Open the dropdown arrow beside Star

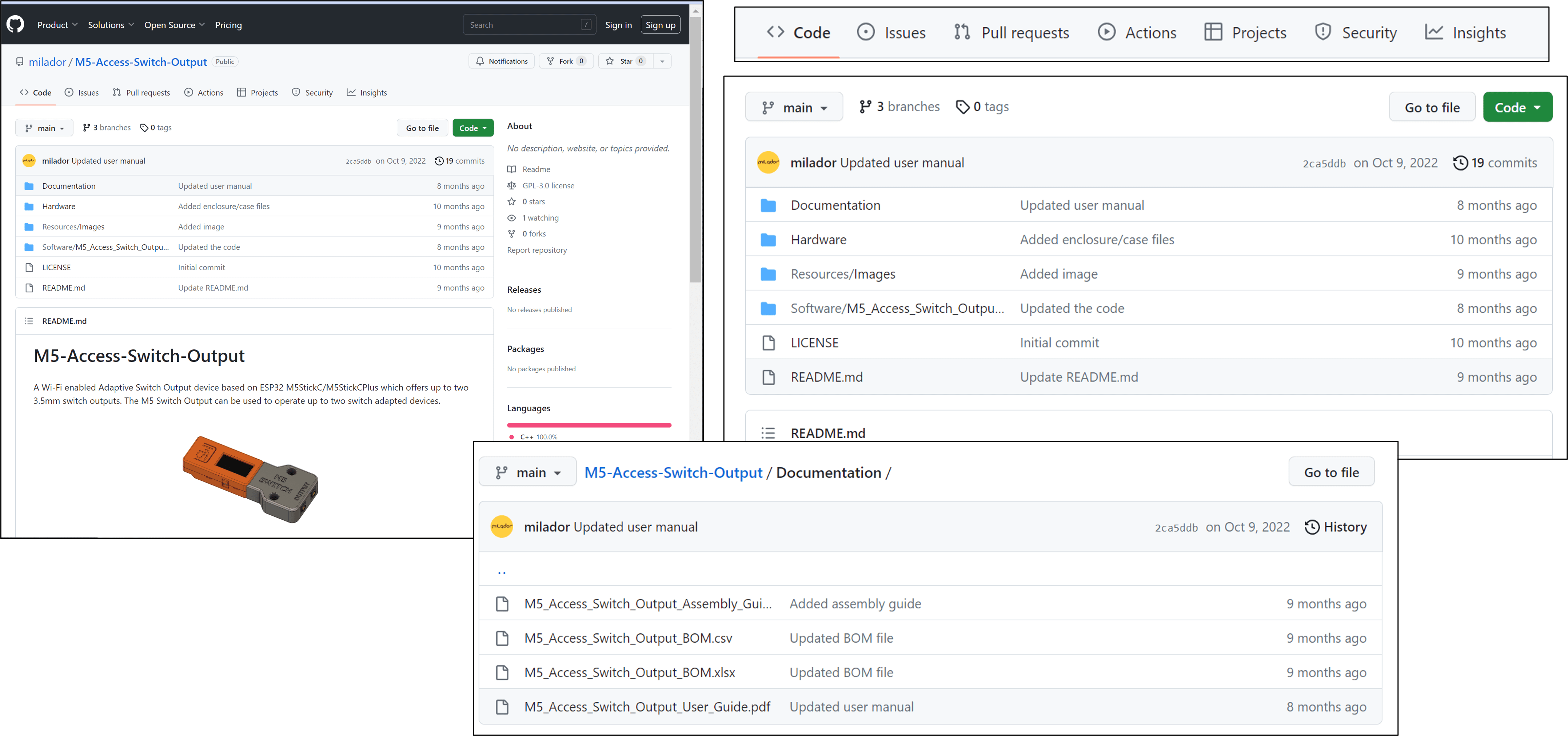click(x=662, y=61)
